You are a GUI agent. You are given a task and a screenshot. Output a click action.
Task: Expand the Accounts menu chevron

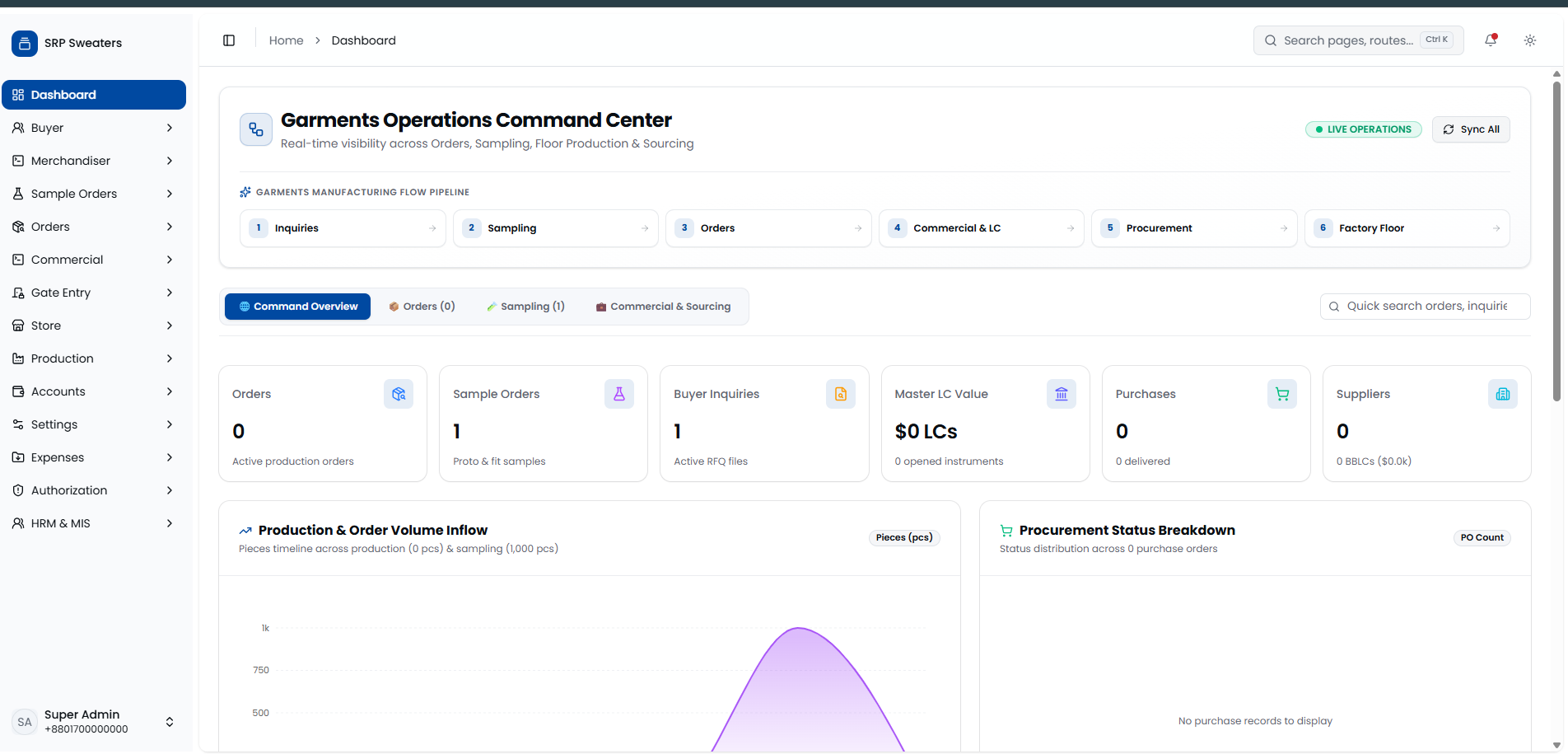coord(170,391)
